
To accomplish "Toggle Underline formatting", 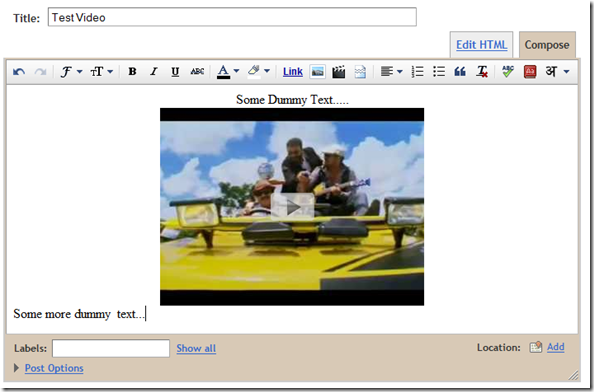I will click(175, 72).
